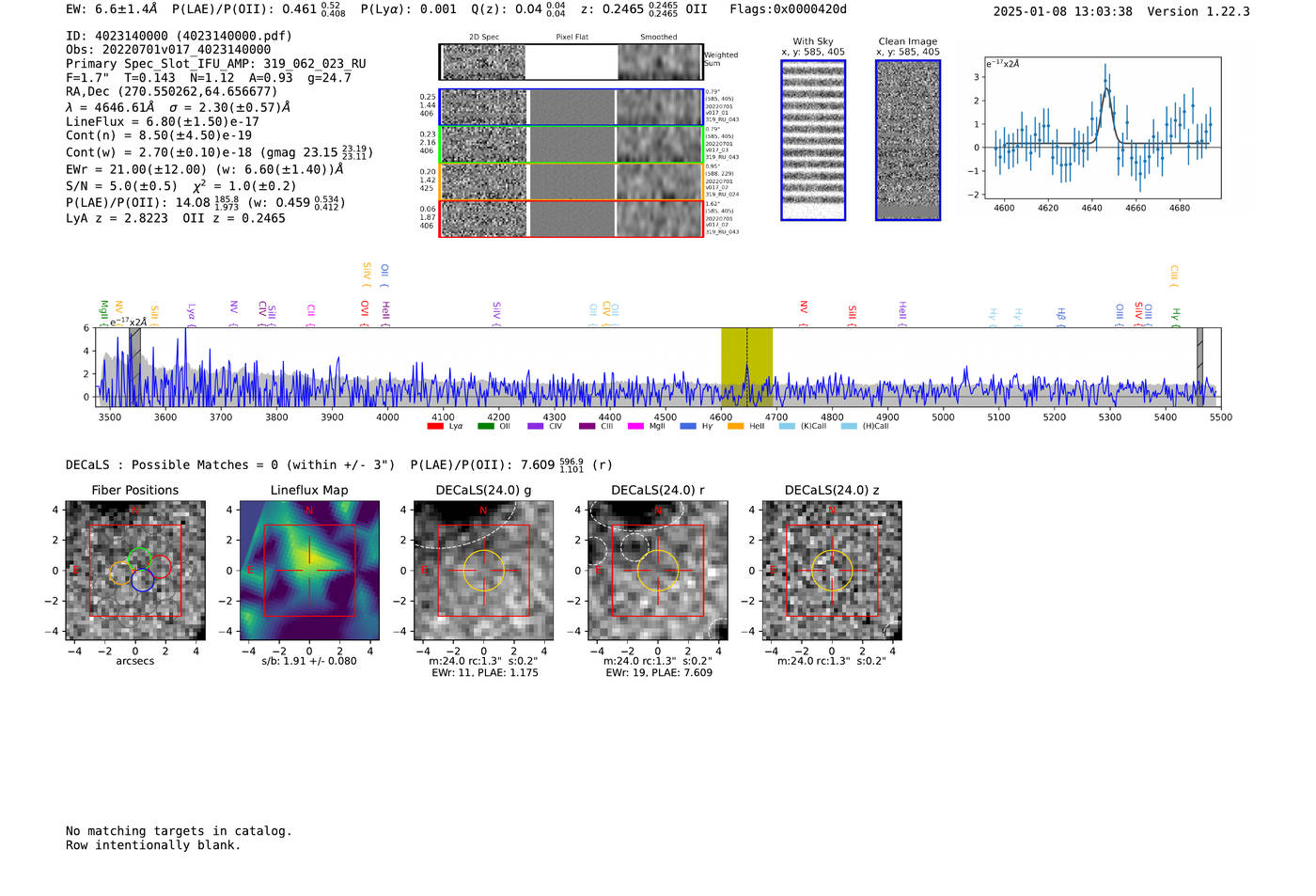Open the DECaLS(24.0) g cutout
The image size is (1316, 896).
point(483,570)
